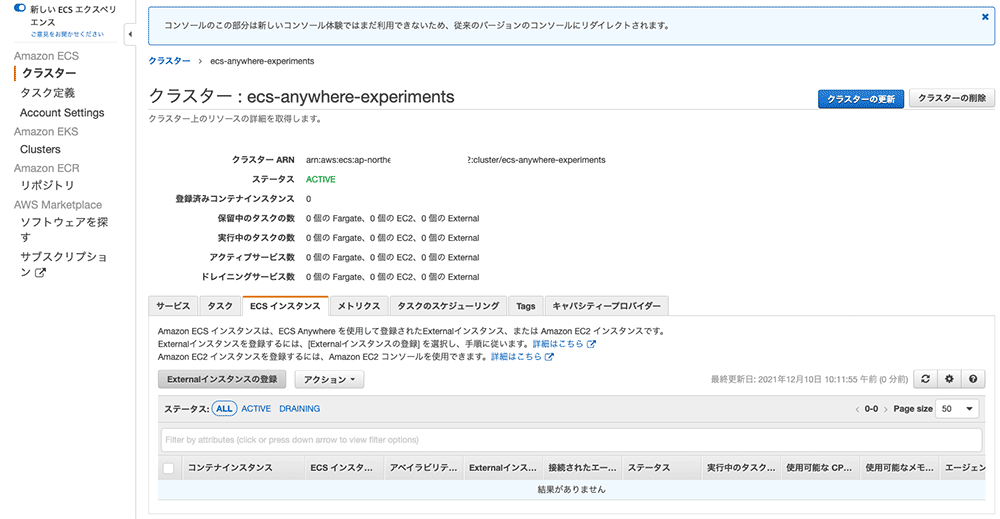
Task: Switch to the タスク tab
Action: pos(220,306)
